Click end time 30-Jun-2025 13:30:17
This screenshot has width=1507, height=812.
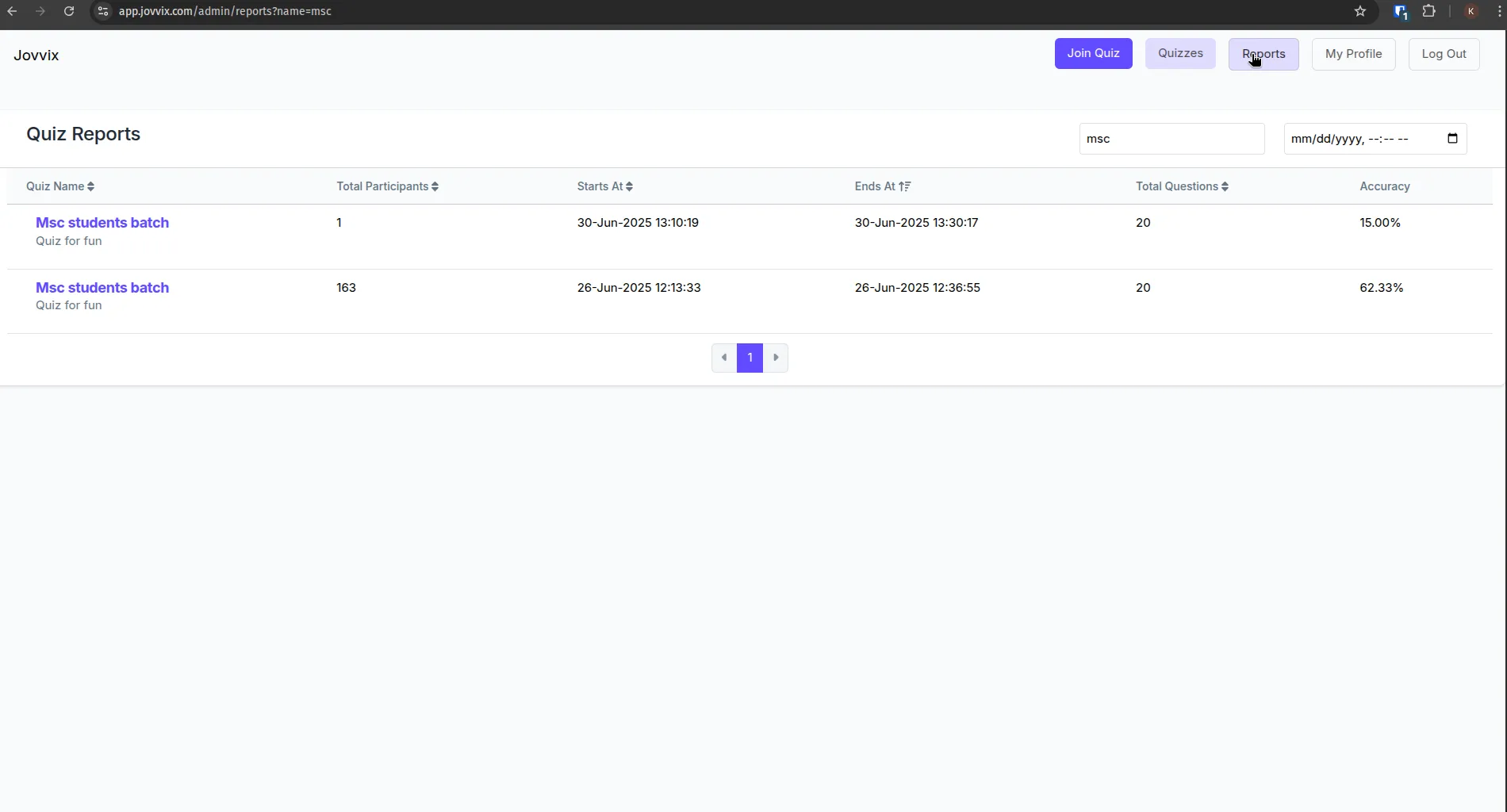[x=916, y=223]
